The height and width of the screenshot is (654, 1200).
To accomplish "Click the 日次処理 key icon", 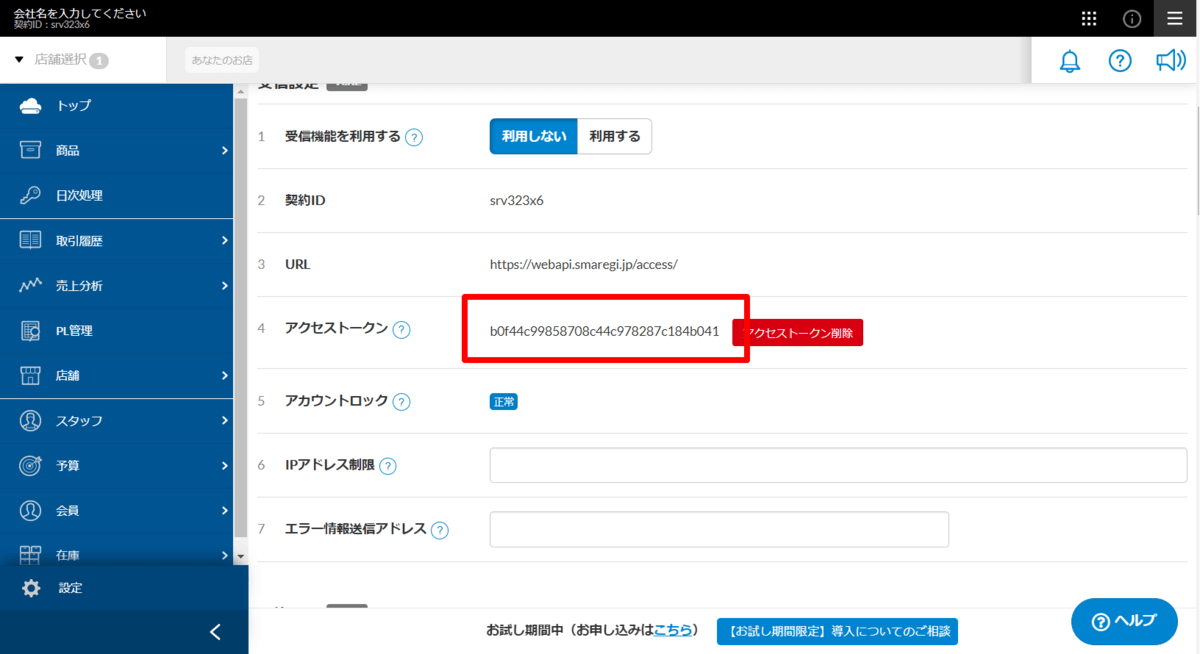I will (x=31, y=195).
